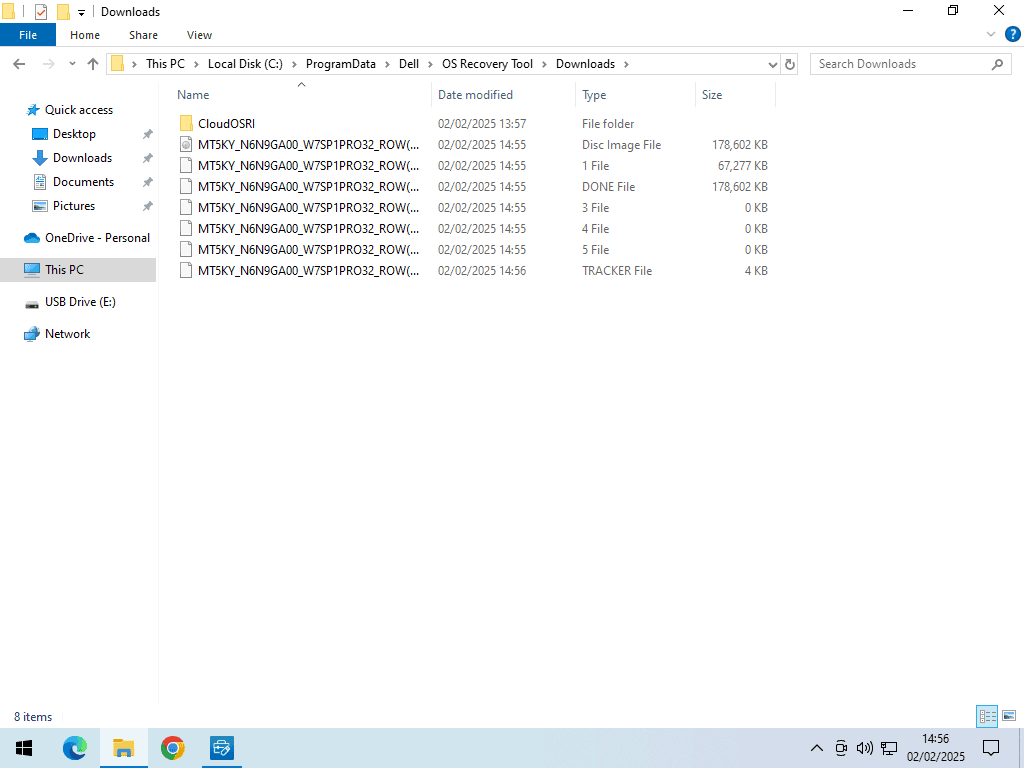Switch to large icons view
Screen dimensions: 1024x768
[x=1009, y=716]
